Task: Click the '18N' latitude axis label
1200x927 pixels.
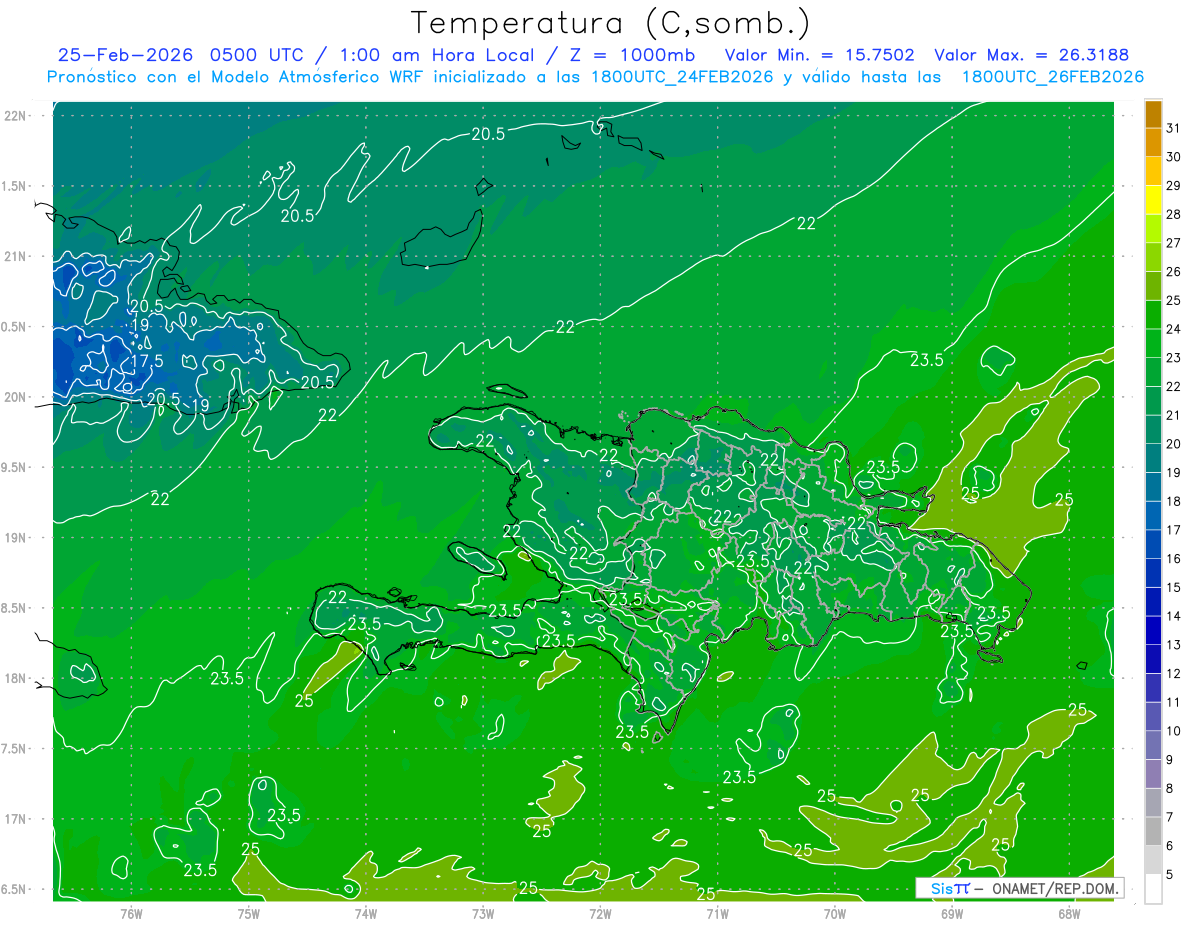Action: tap(17, 679)
